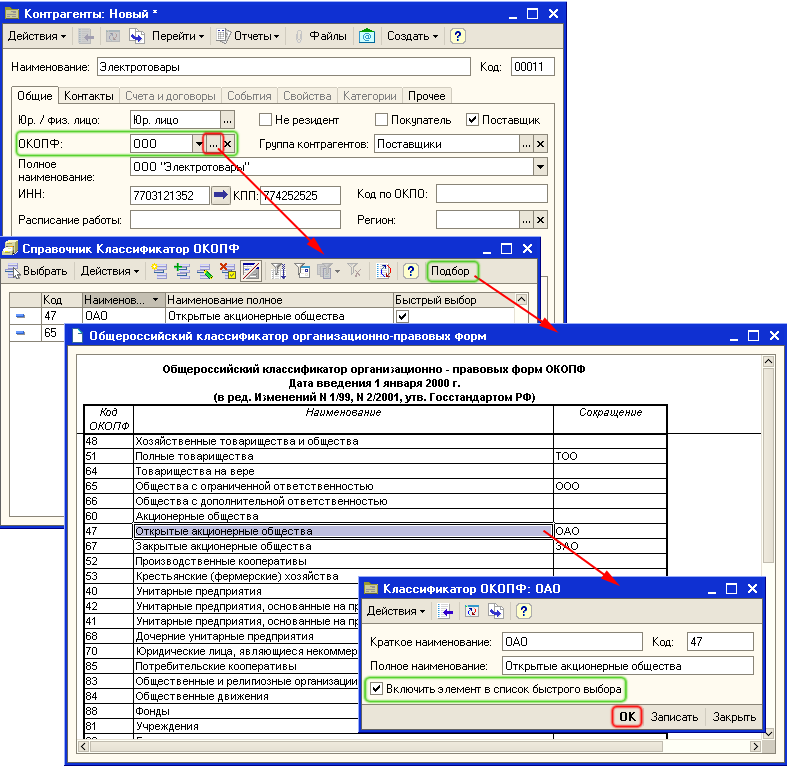Open the Отчеты dropdown menu

(x=247, y=36)
